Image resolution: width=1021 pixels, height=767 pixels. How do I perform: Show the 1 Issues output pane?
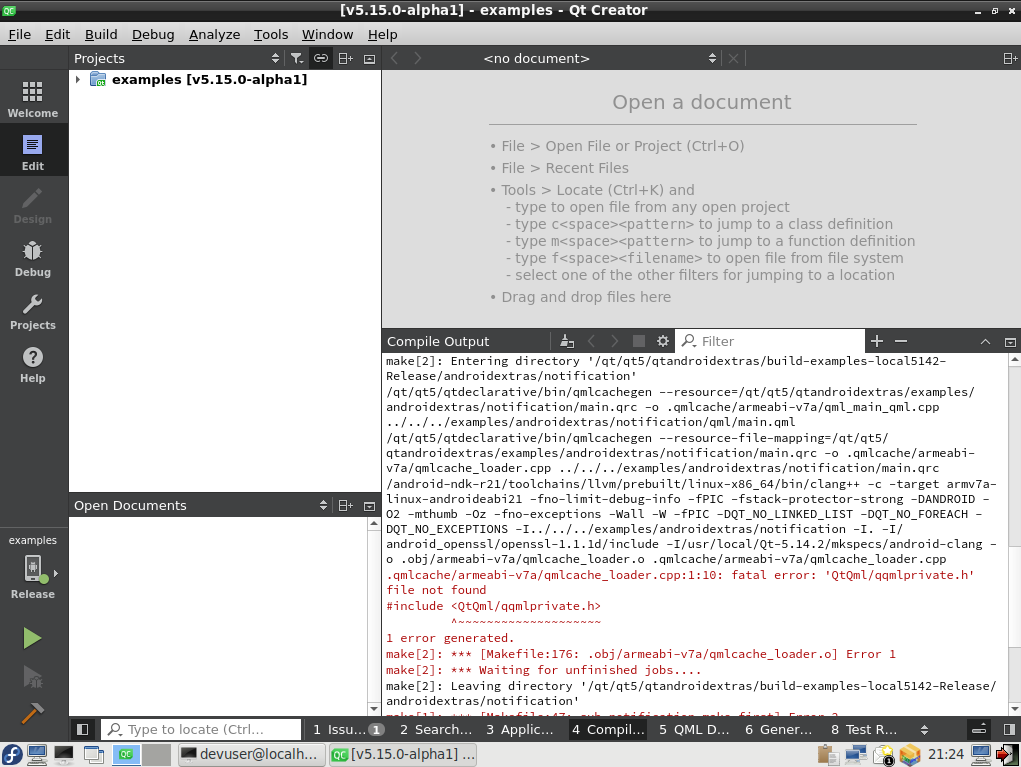click(348, 730)
